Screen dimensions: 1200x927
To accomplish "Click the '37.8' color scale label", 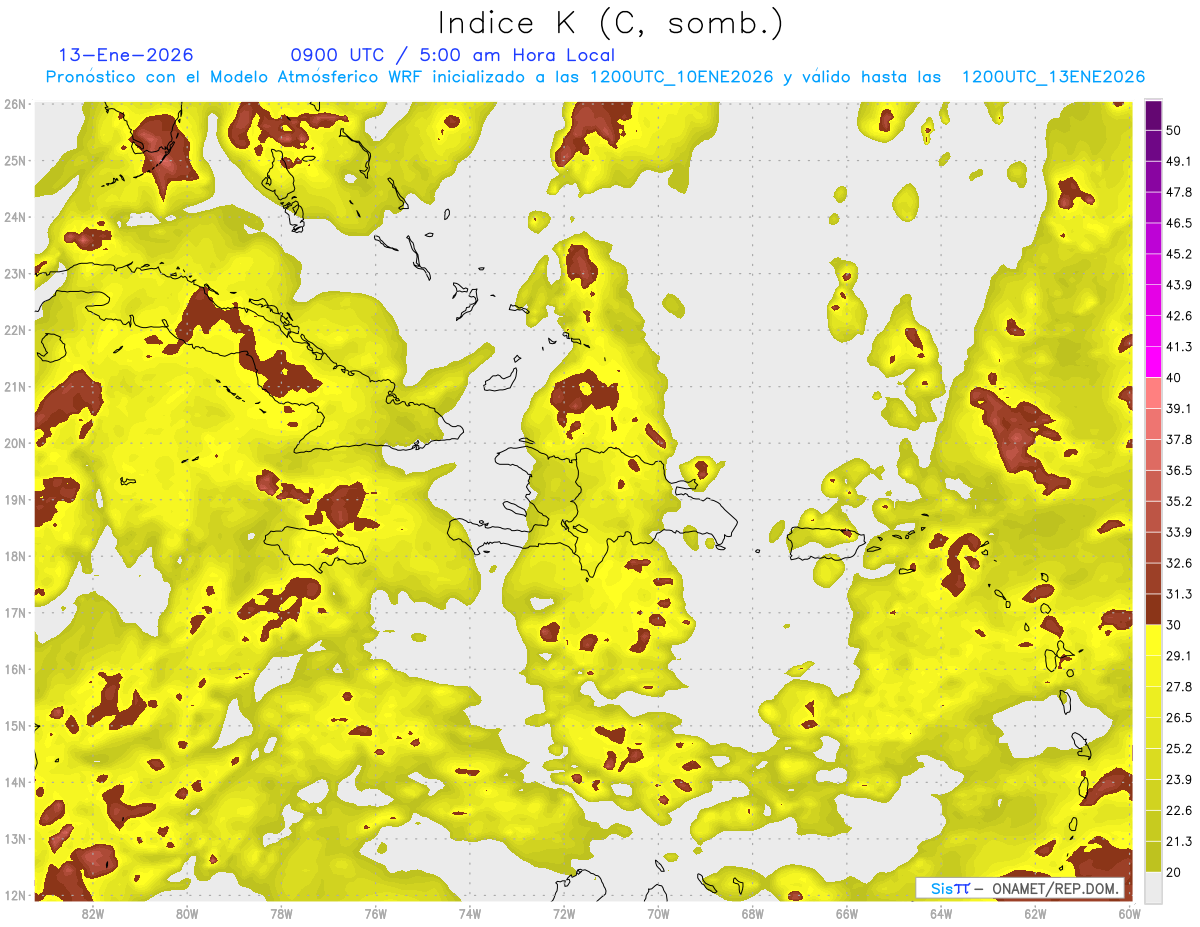I will (1178, 439).
